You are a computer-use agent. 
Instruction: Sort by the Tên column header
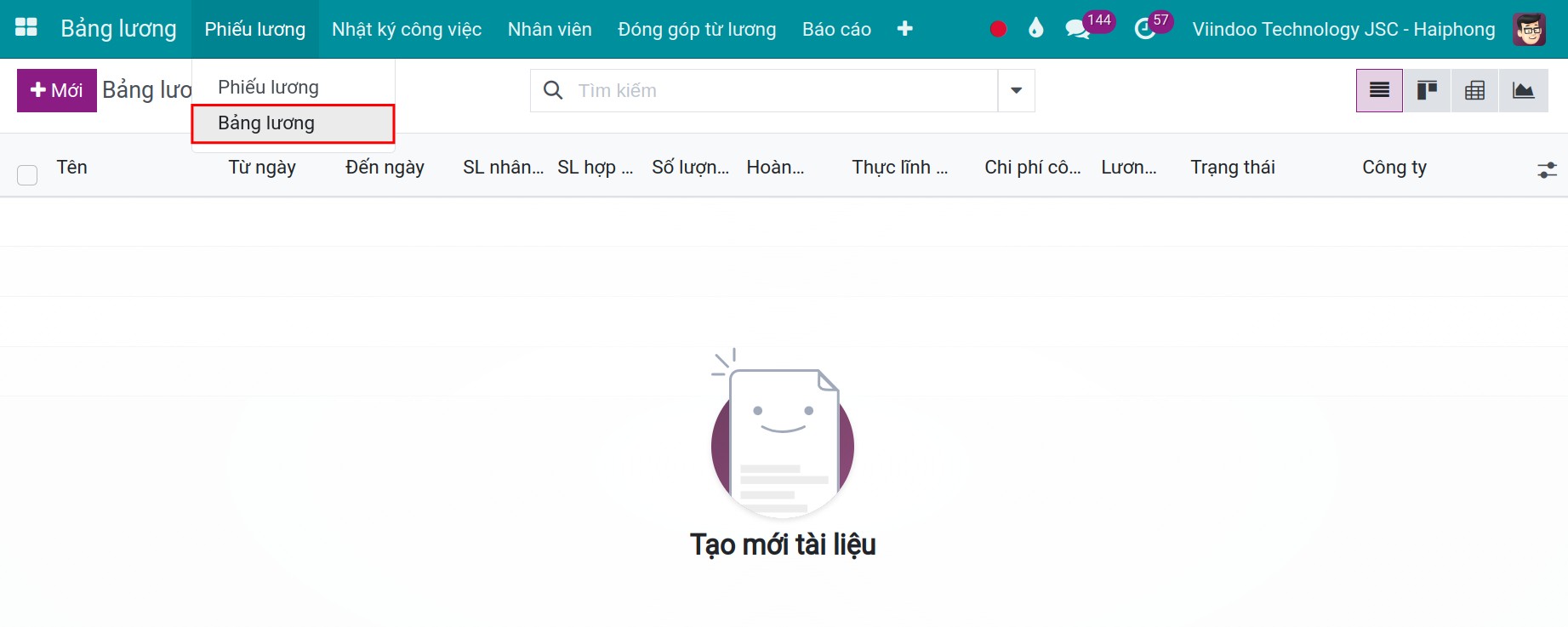click(72, 167)
